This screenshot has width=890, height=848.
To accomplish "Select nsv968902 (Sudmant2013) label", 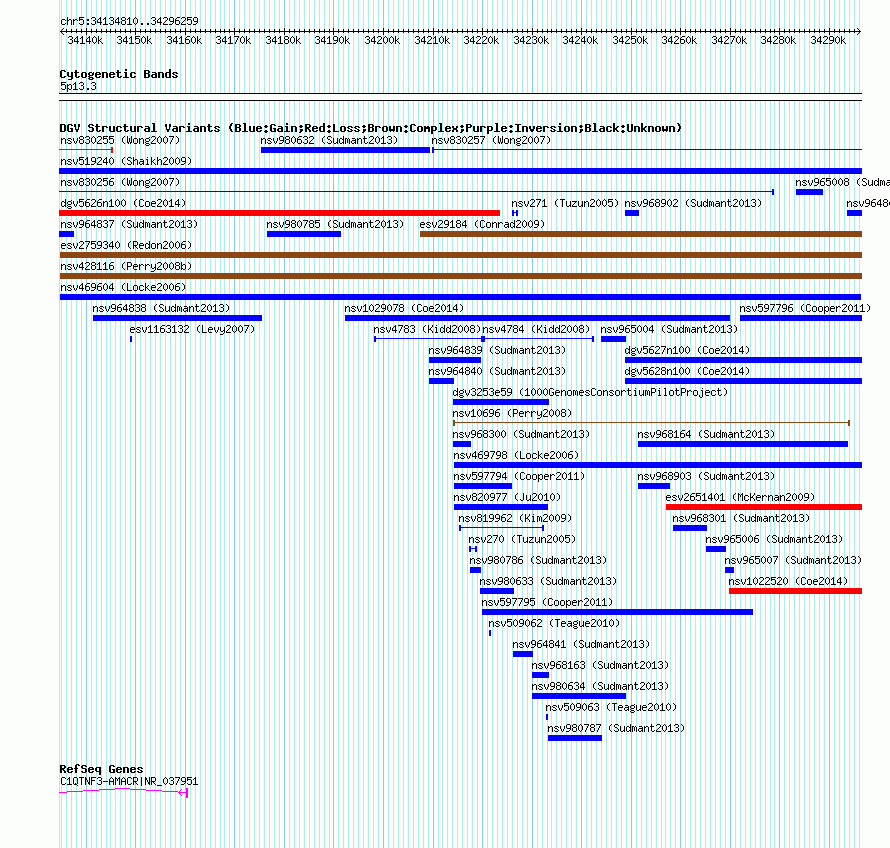I will click(693, 203).
